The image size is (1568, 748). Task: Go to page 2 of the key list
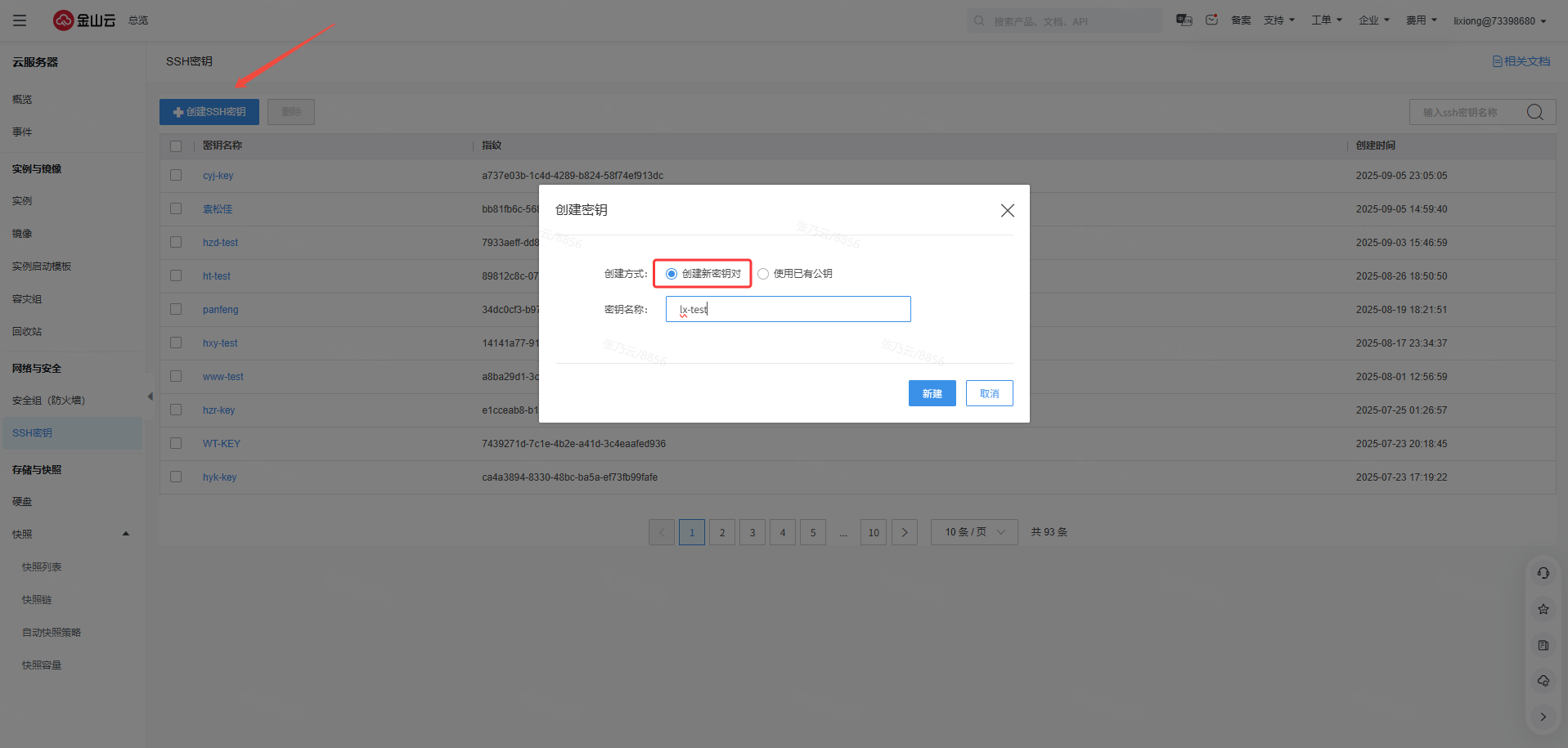click(722, 532)
